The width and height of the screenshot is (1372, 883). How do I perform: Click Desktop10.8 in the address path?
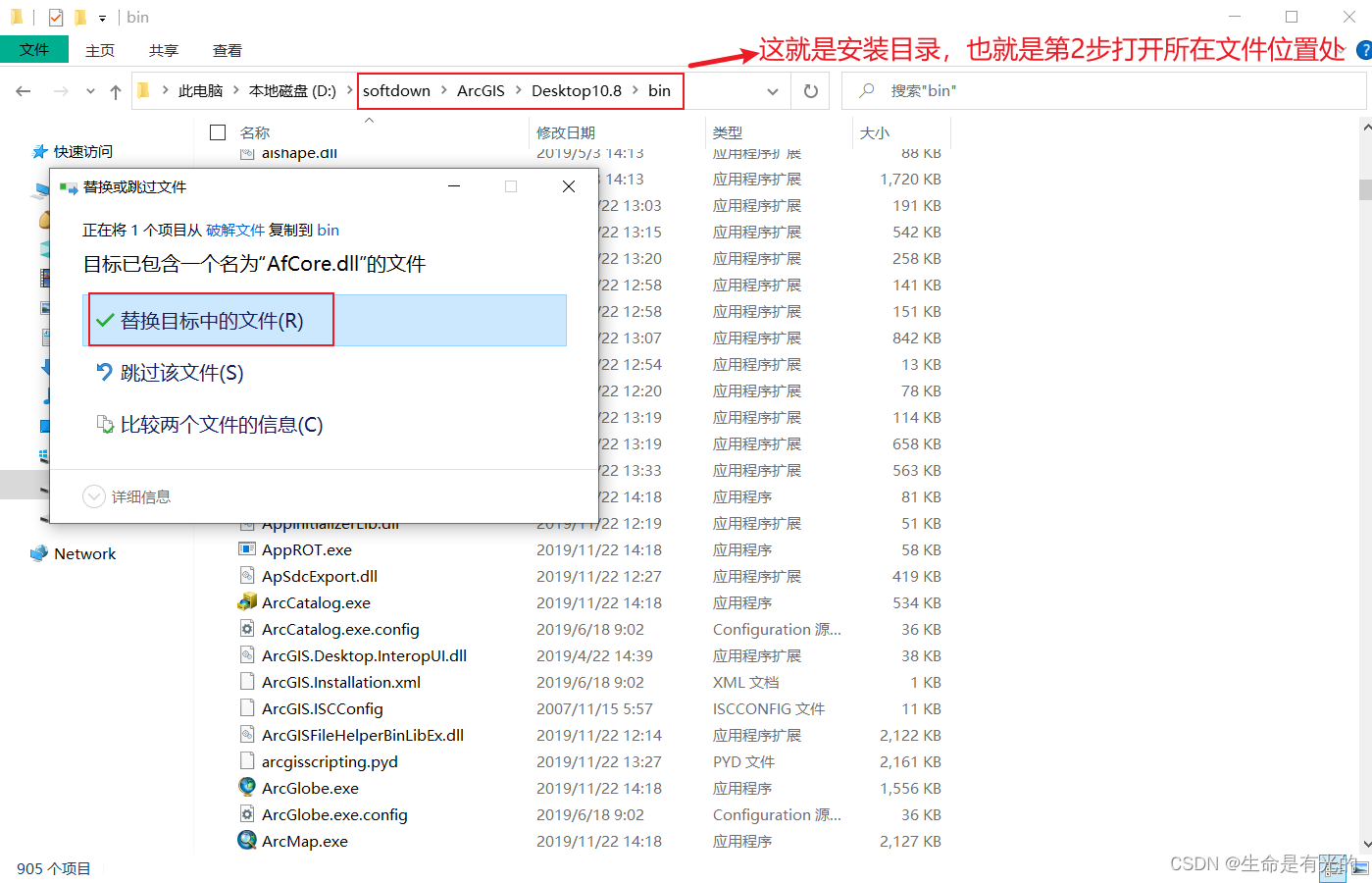coord(577,90)
